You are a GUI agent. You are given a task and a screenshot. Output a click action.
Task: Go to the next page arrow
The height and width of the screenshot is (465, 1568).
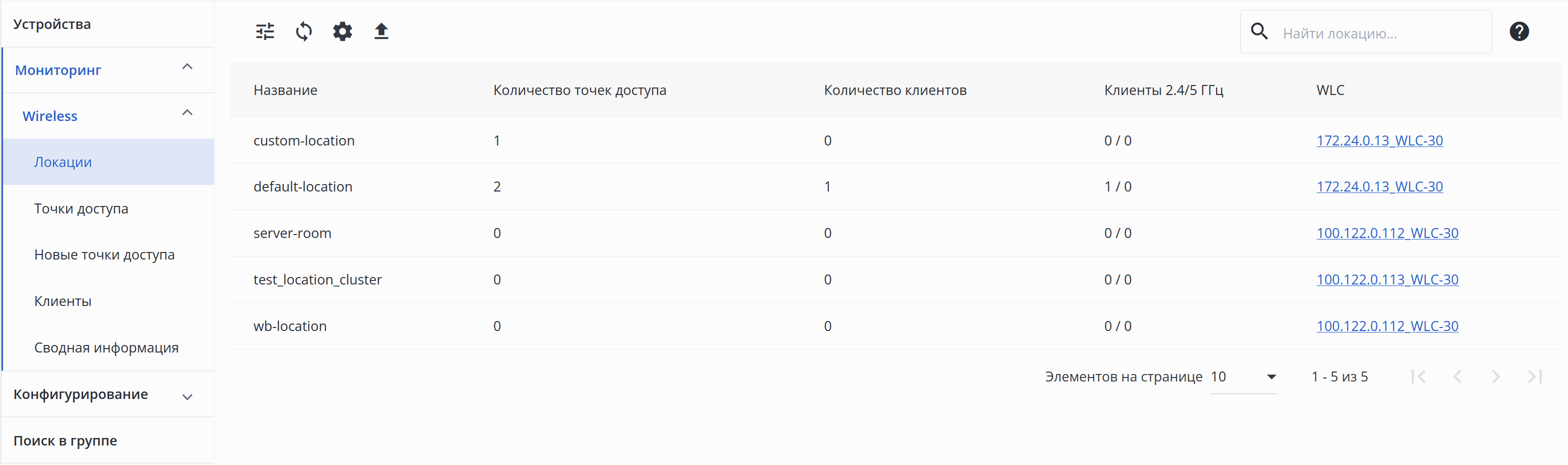tap(1495, 377)
